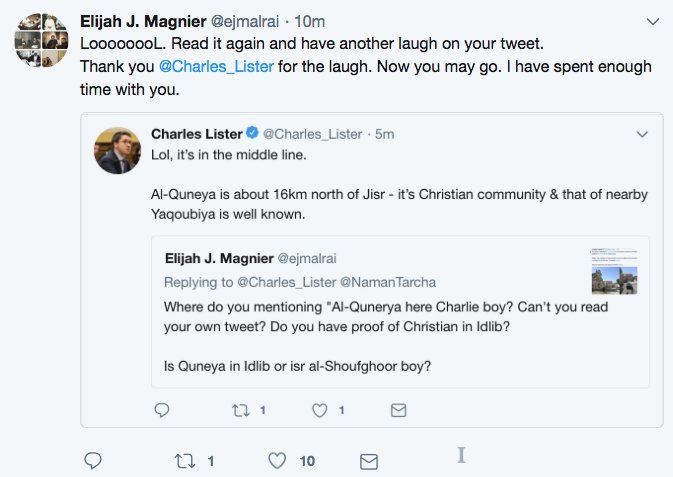View Charles Lister's profile photo

117,150
